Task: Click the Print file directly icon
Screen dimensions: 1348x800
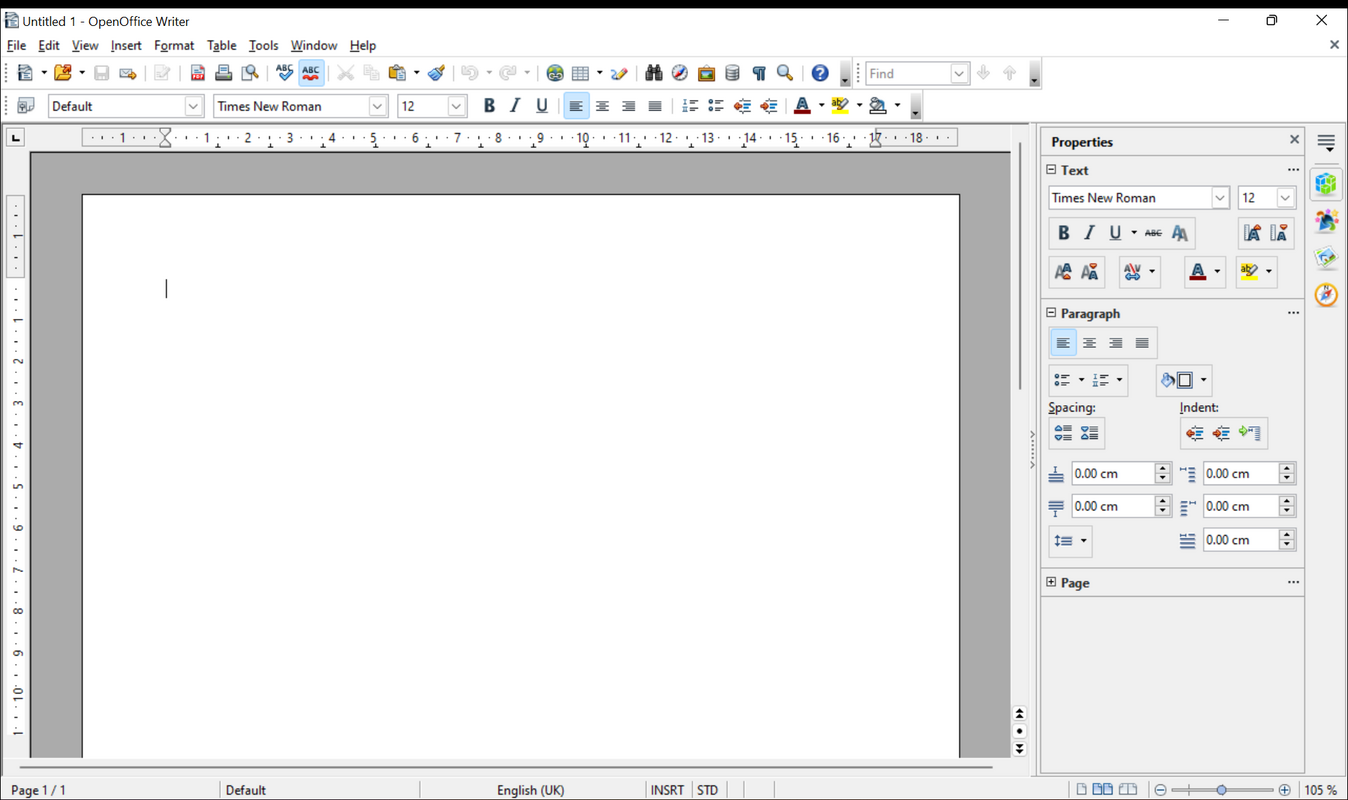Action: click(224, 73)
